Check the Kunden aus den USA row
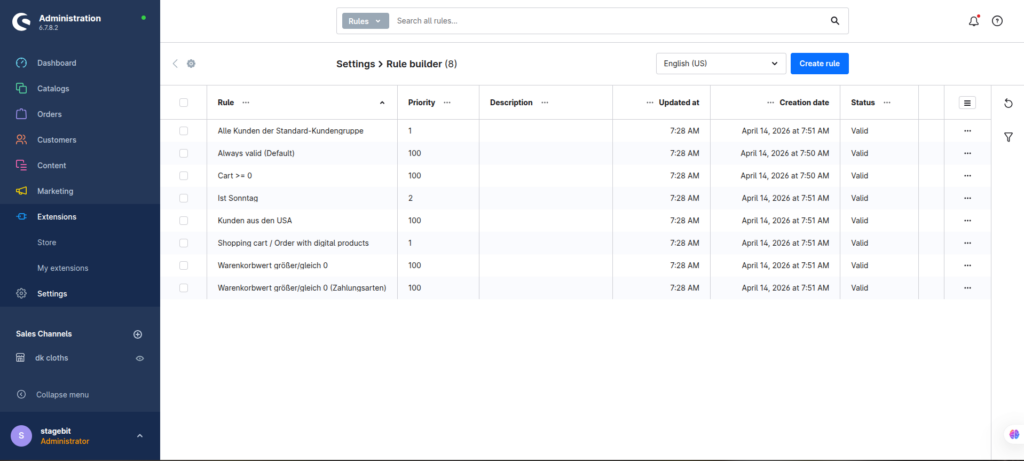1024x461 pixels. 184,221
